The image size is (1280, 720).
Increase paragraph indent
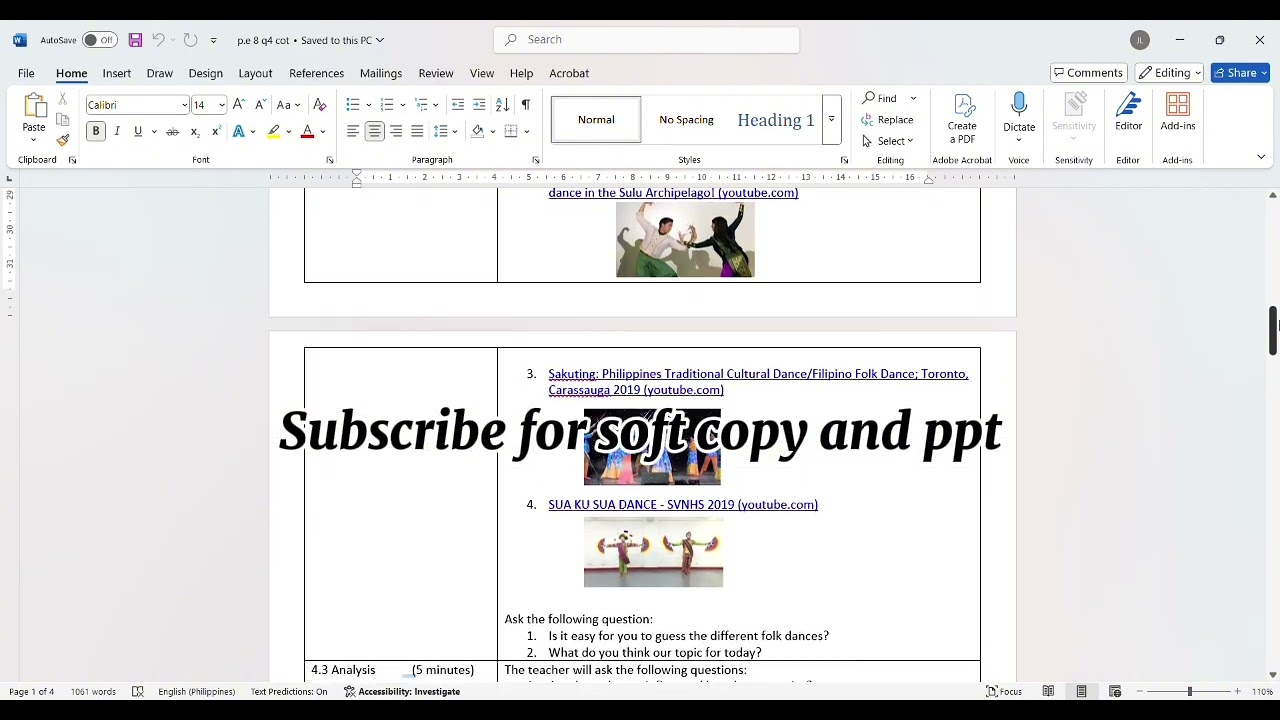coord(479,104)
